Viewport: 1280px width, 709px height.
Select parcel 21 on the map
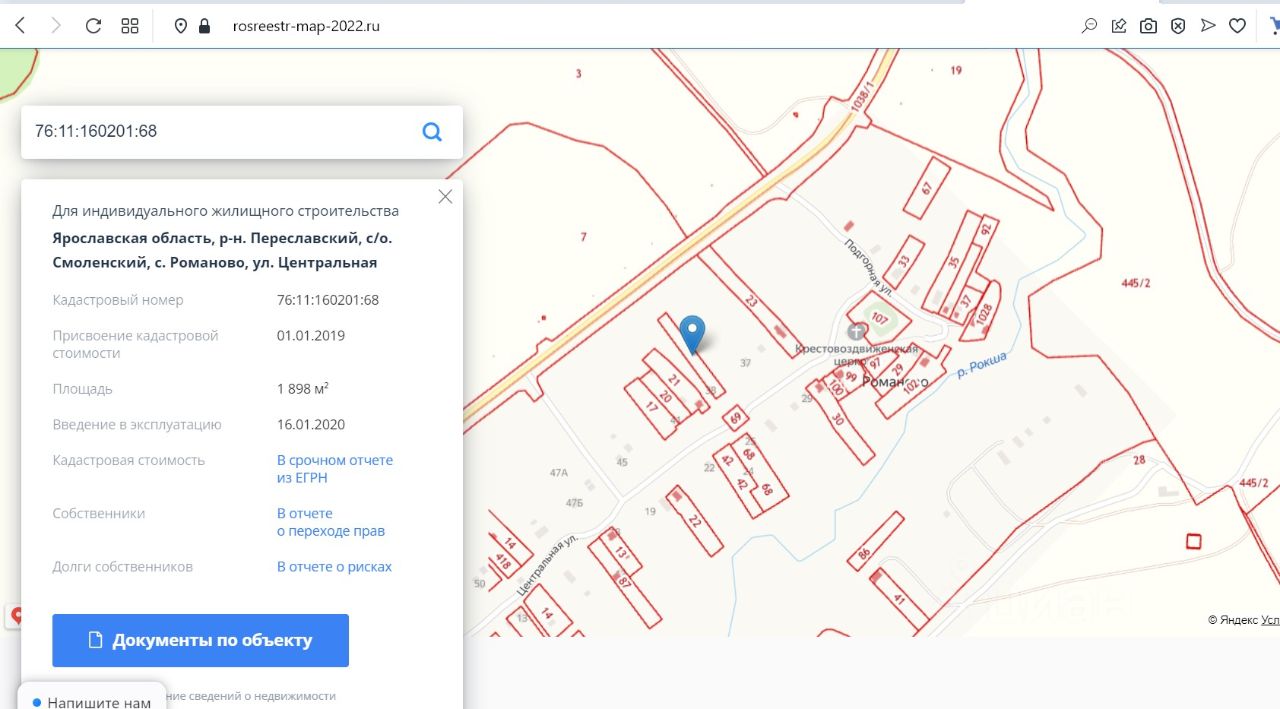[x=675, y=380]
